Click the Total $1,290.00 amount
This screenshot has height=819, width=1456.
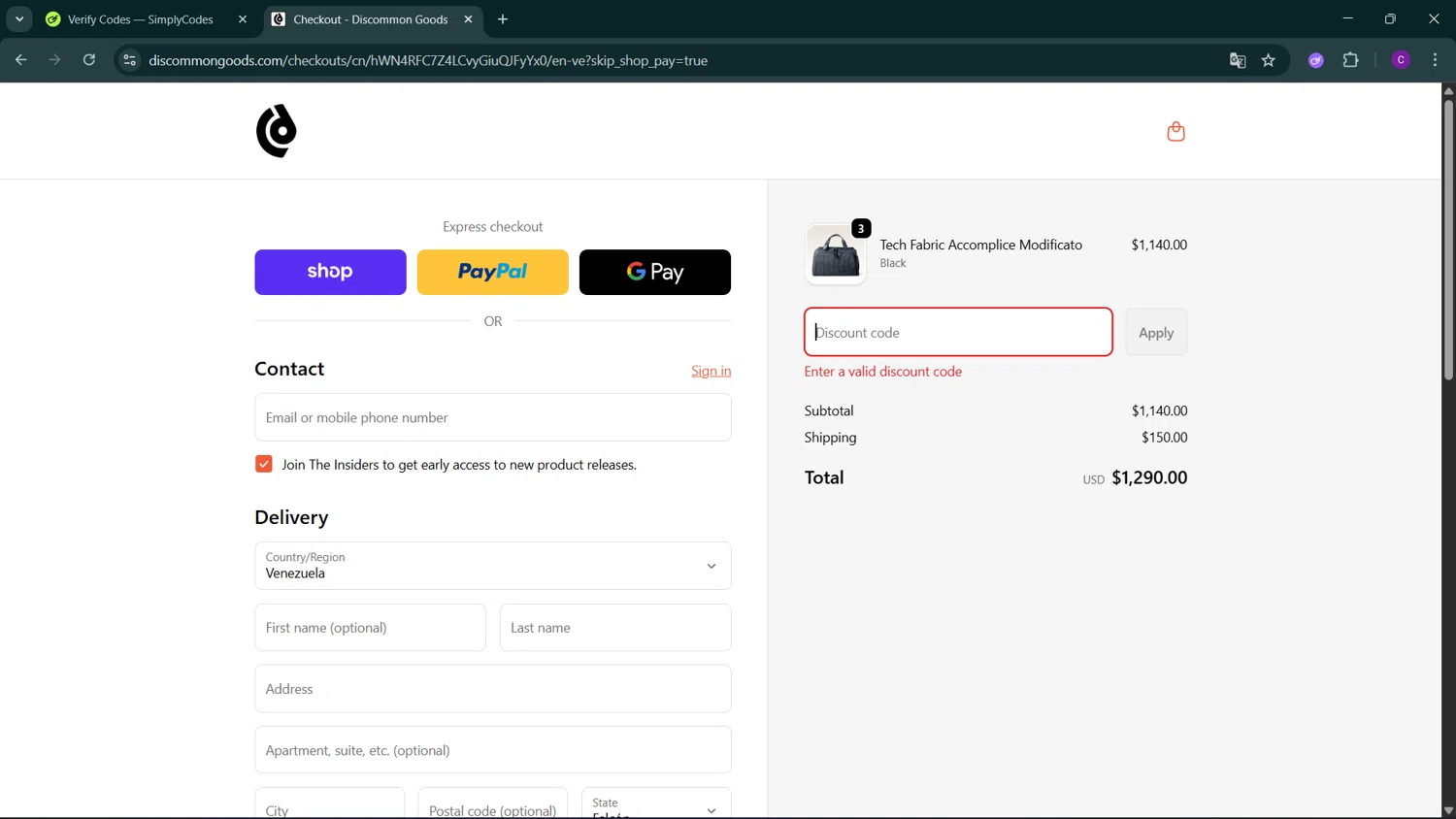[x=1149, y=477]
